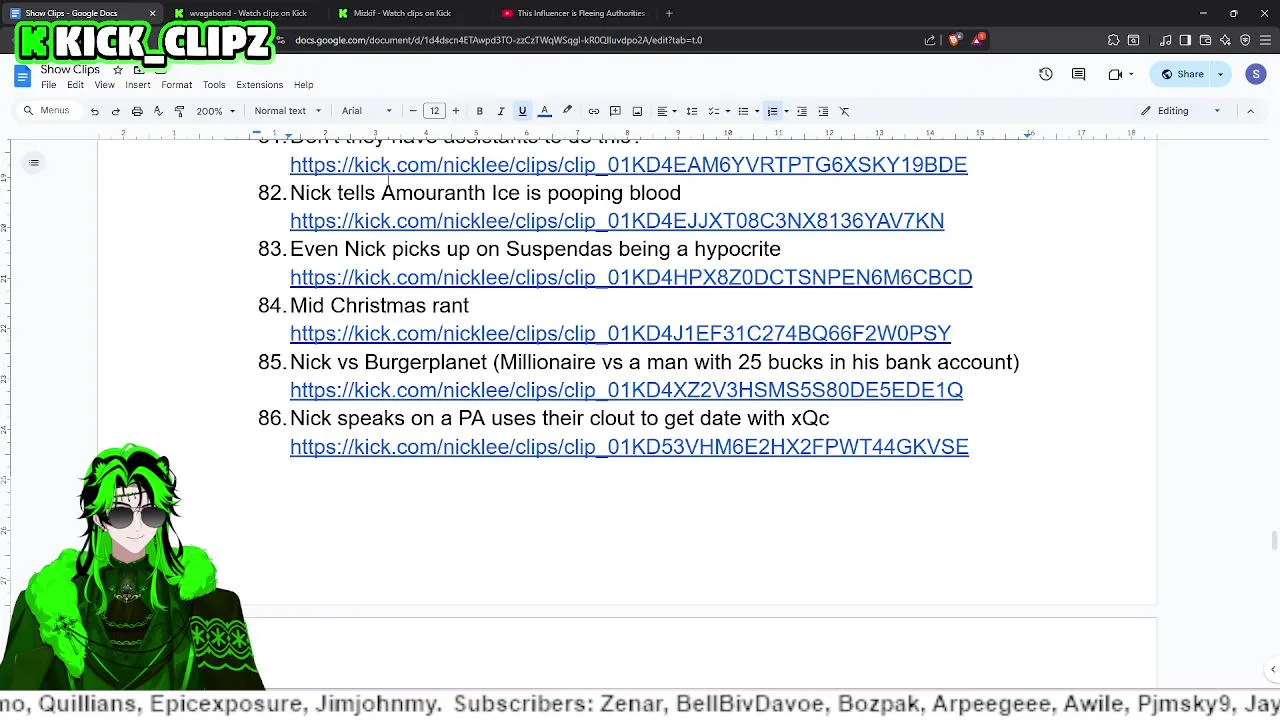
Task: Add a comment from the toolbar
Action: pyautogui.click(x=615, y=111)
